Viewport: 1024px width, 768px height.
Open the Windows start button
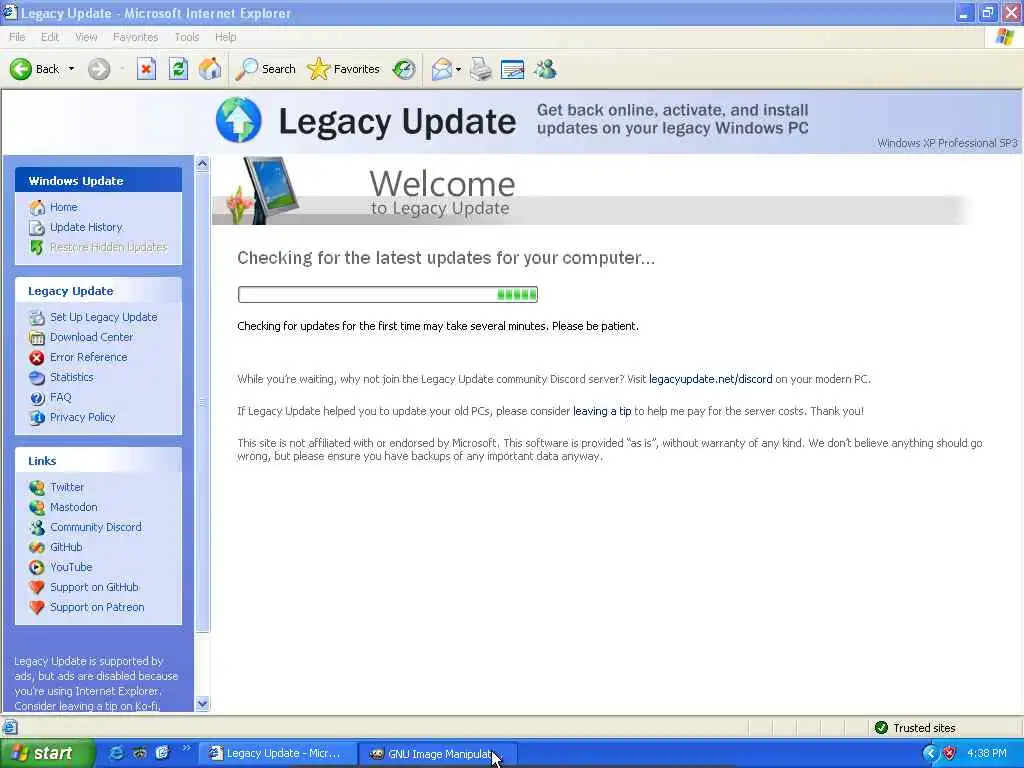[47, 754]
